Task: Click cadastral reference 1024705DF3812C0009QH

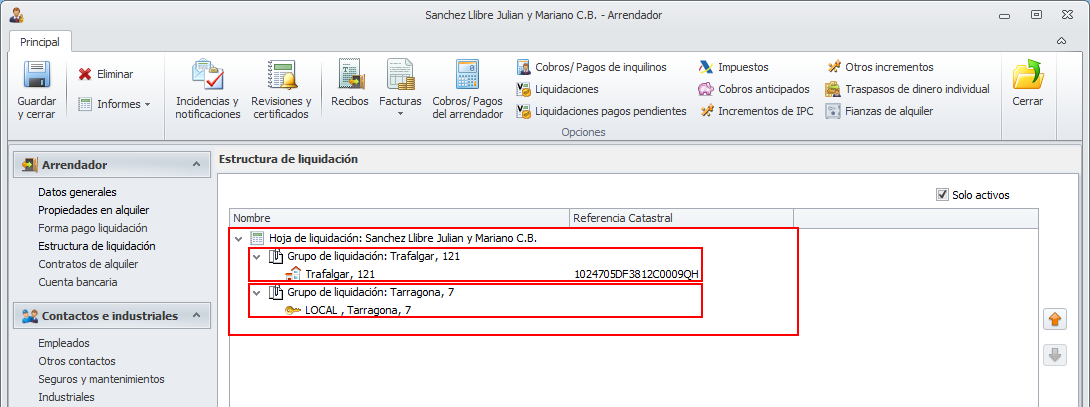Action: pyautogui.click(x=636, y=274)
